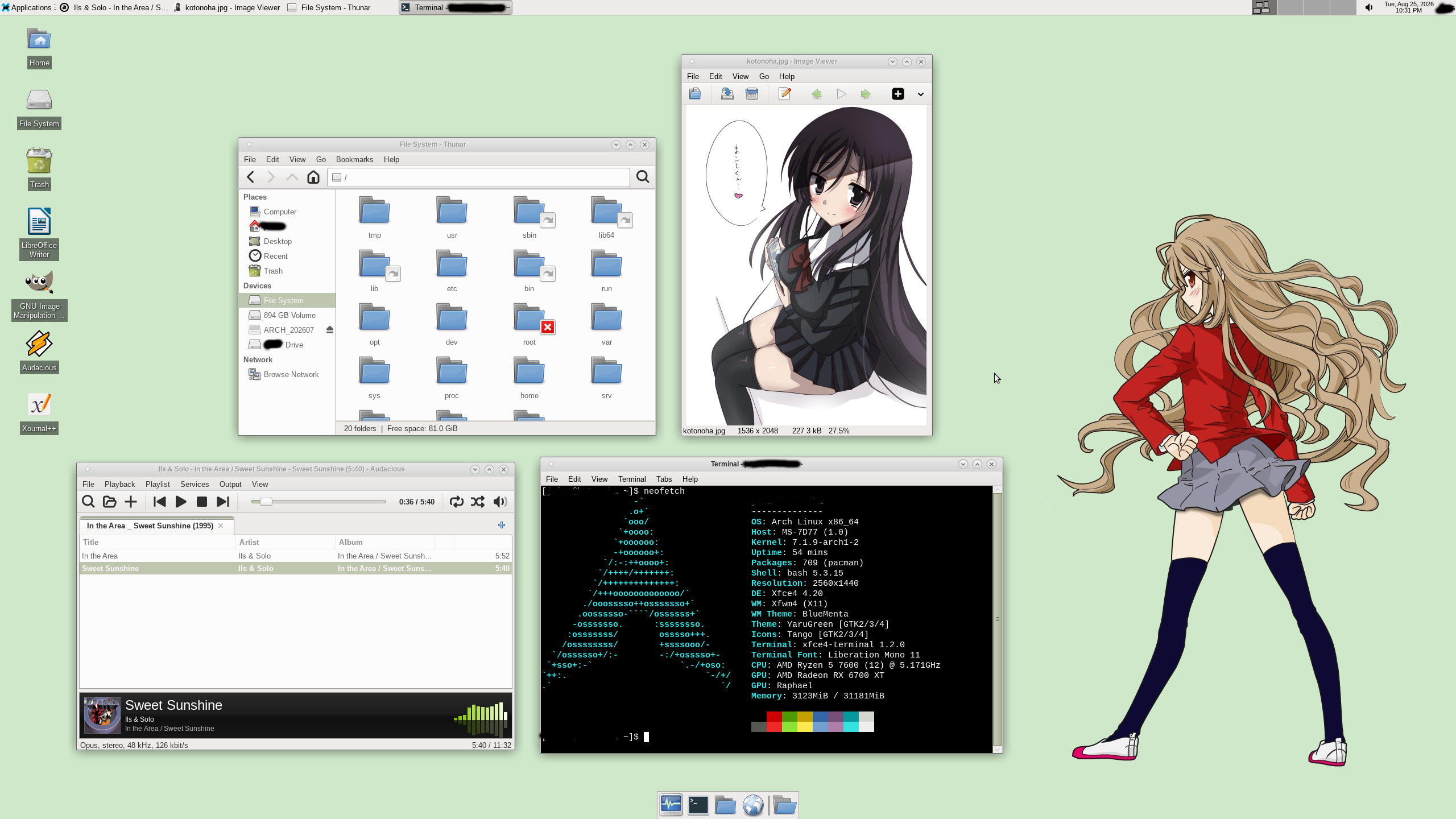1456x819 pixels.
Task: Start slideshow in Image Viewer
Action: point(841,94)
